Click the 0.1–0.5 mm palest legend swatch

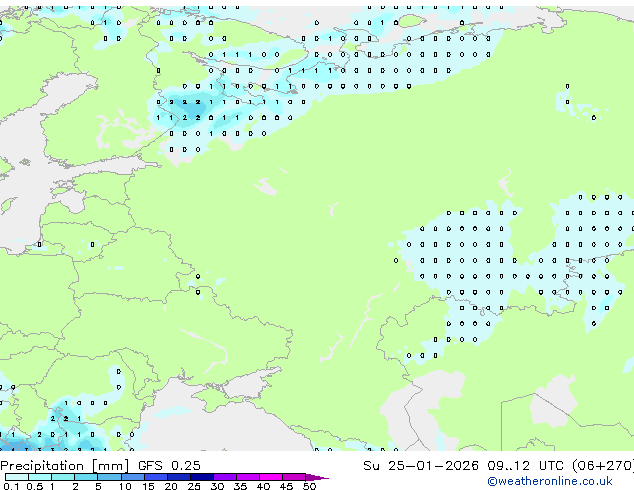[17, 477]
